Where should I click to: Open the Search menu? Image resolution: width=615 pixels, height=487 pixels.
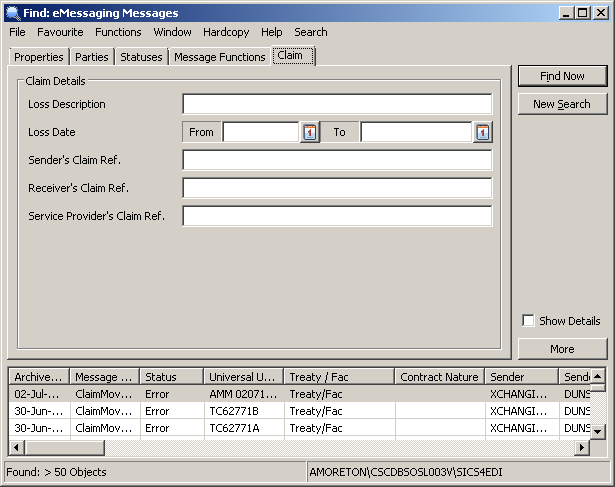pyautogui.click(x=311, y=32)
